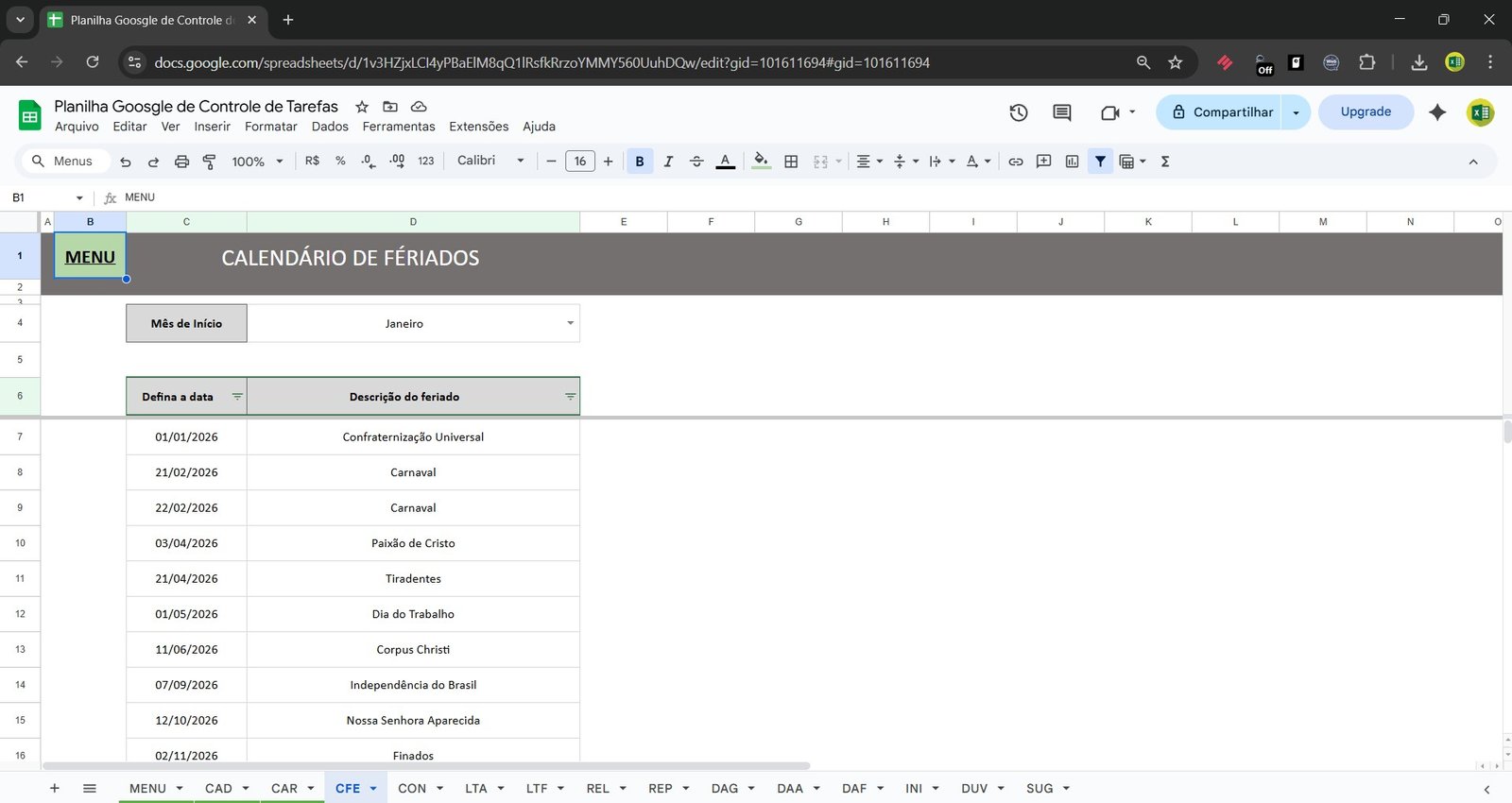Click the print icon in toolbar

[181, 162]
